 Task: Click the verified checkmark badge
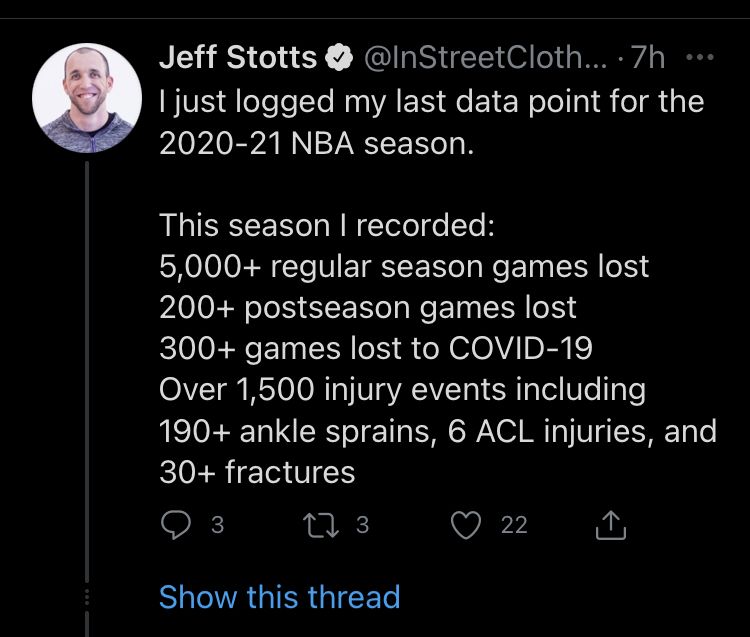[x=339, y=57]
